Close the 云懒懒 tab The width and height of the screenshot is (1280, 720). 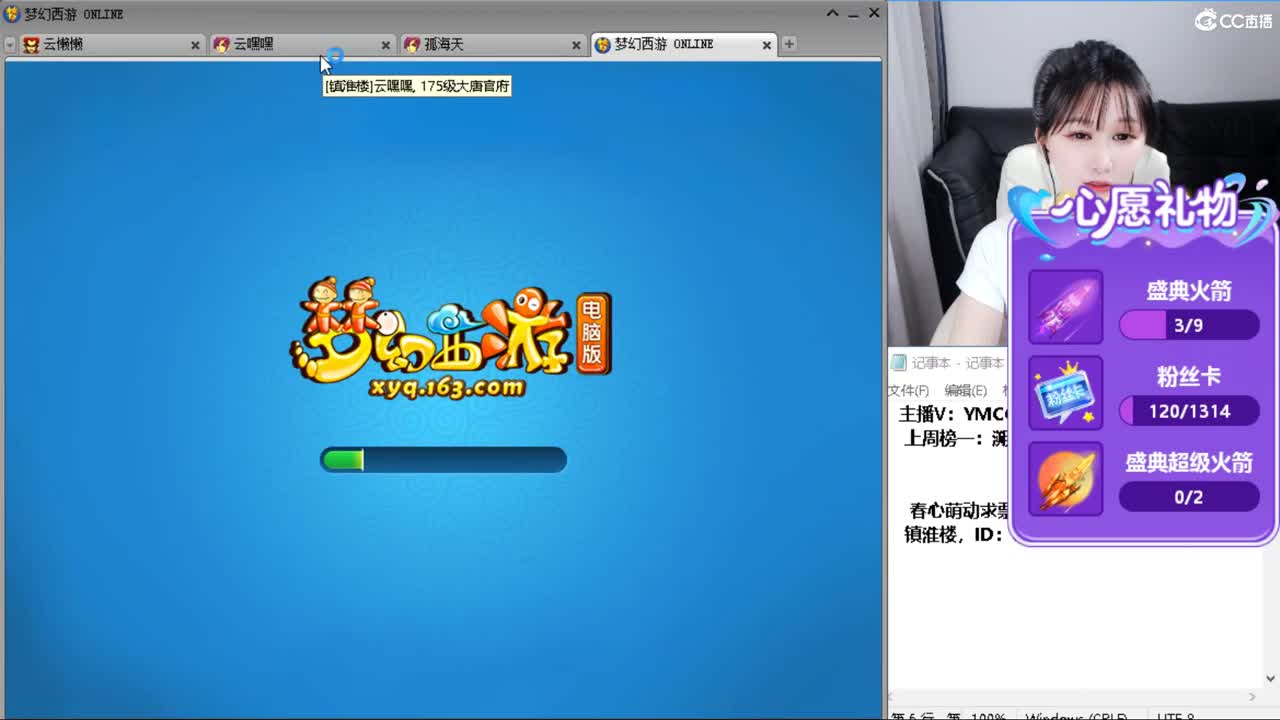[x=195, y=45]
